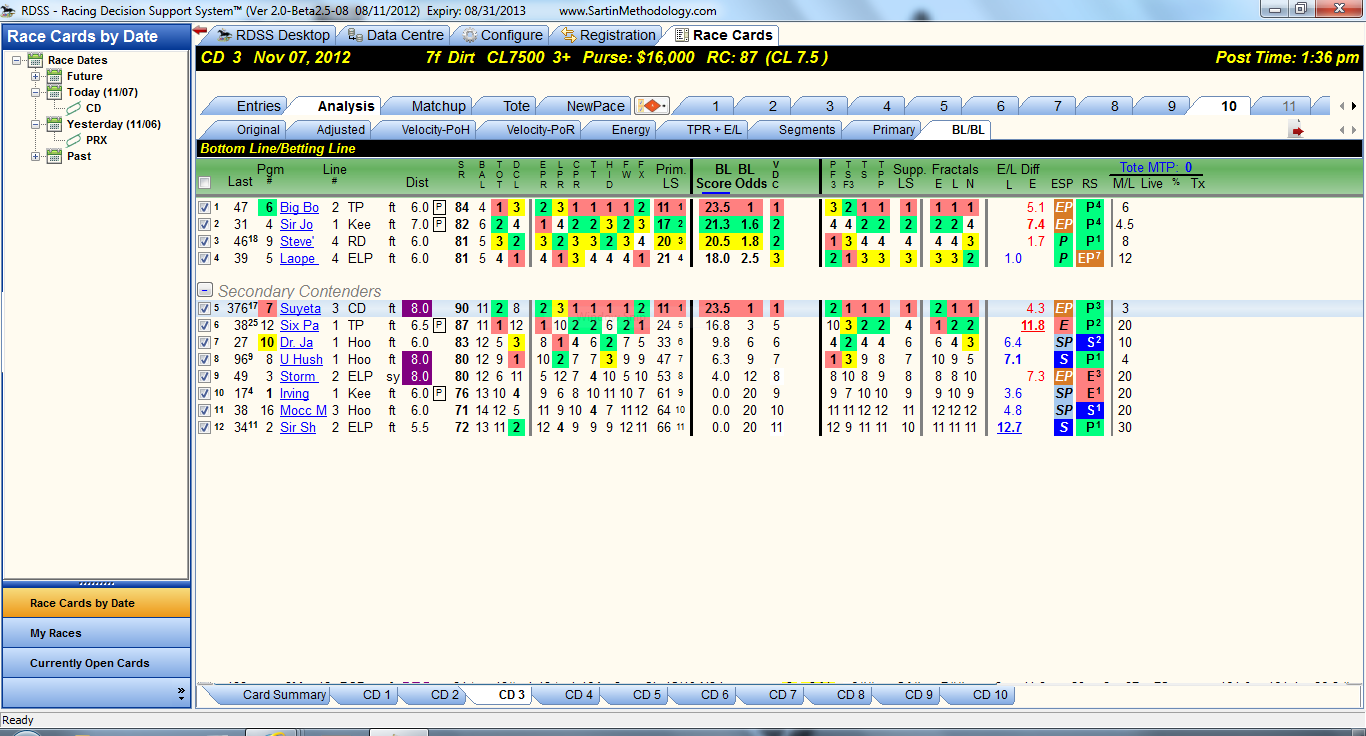The height and width of the screenshot is (736, 1366).
Task: Click the green program number 6 cell
Action: [267, 207]
